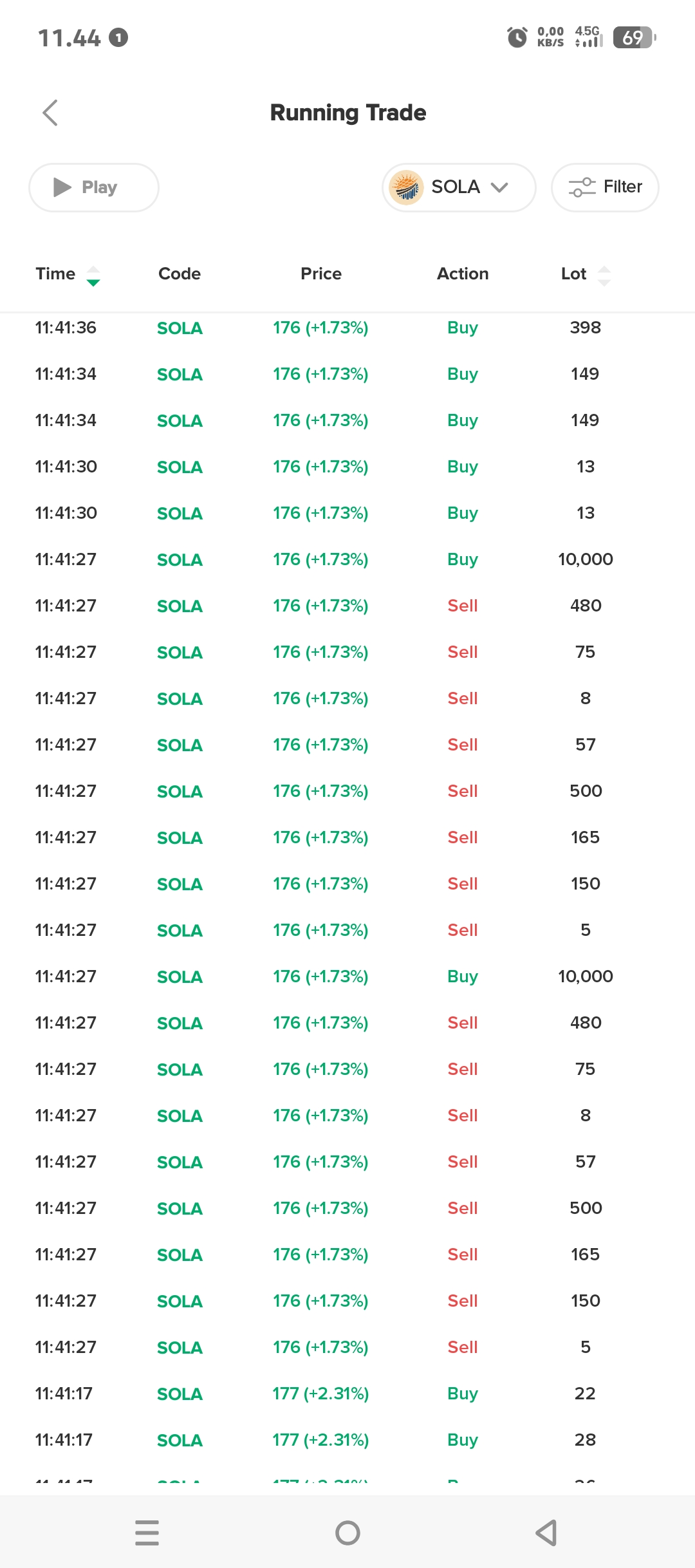Tap the Code column header
The width and height of the screenshot is (695, 1568).
180,274
